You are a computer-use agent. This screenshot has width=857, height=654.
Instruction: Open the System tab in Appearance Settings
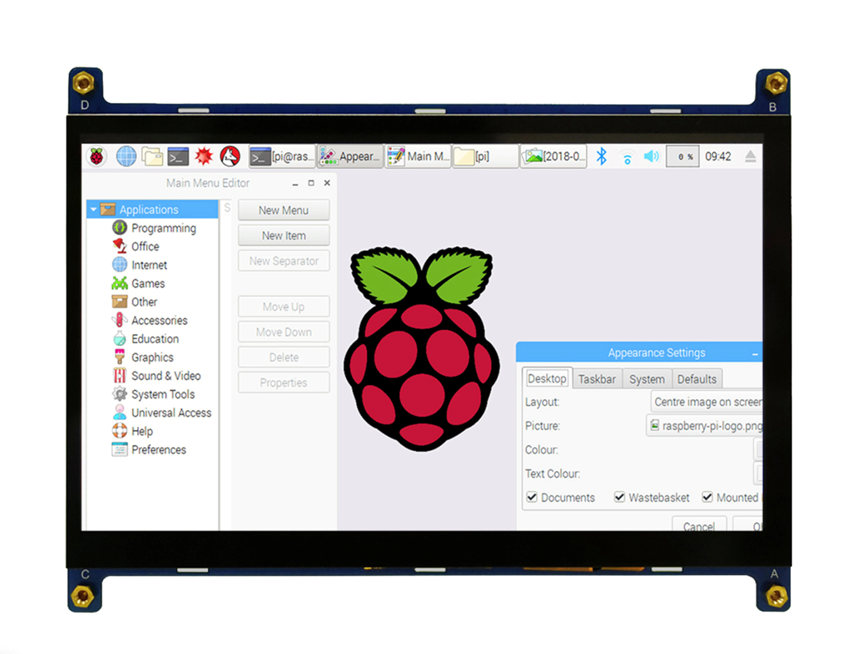tap(647, 379)
